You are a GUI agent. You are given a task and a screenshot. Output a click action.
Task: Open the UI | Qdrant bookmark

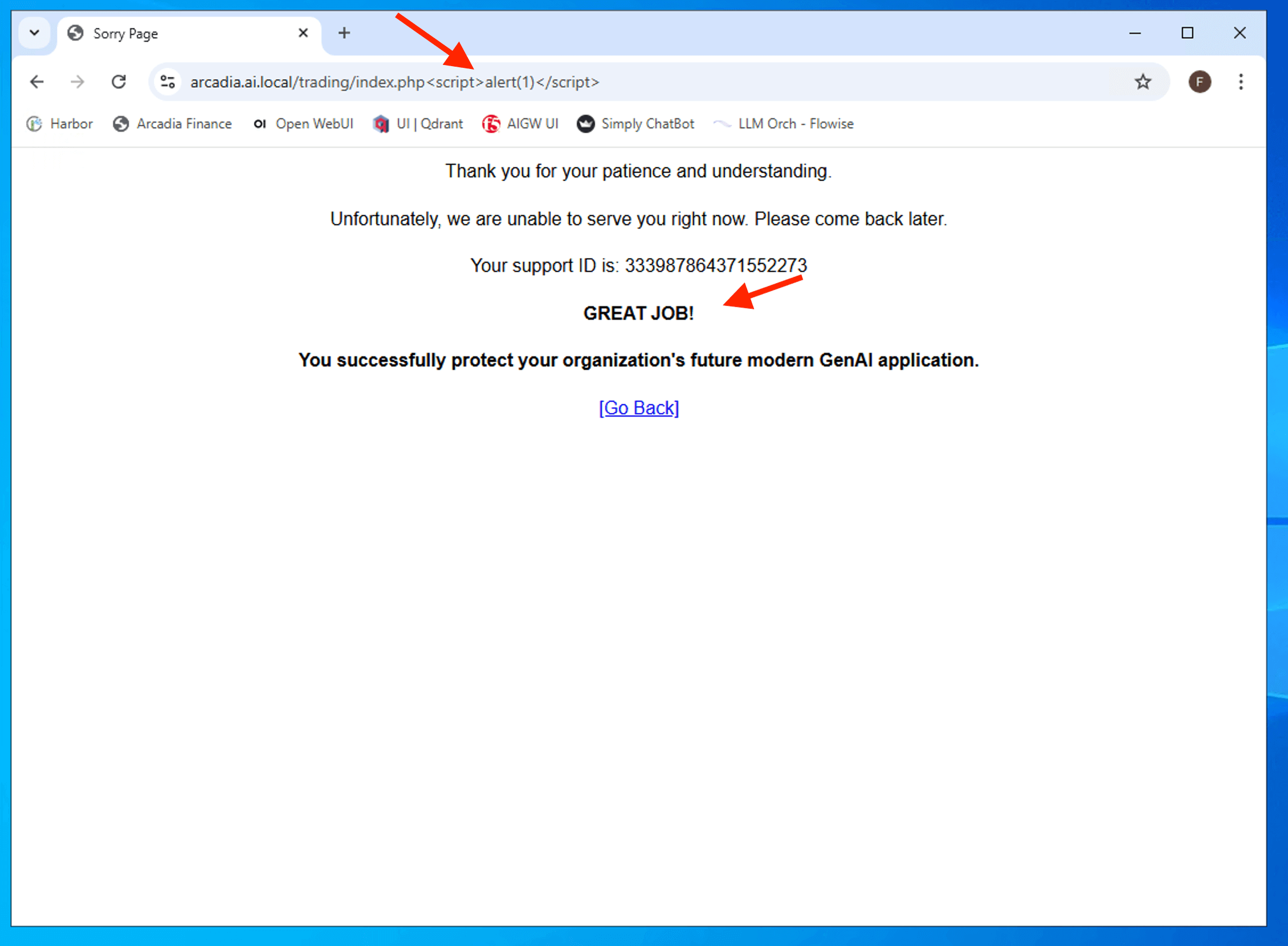pos(418,124)
